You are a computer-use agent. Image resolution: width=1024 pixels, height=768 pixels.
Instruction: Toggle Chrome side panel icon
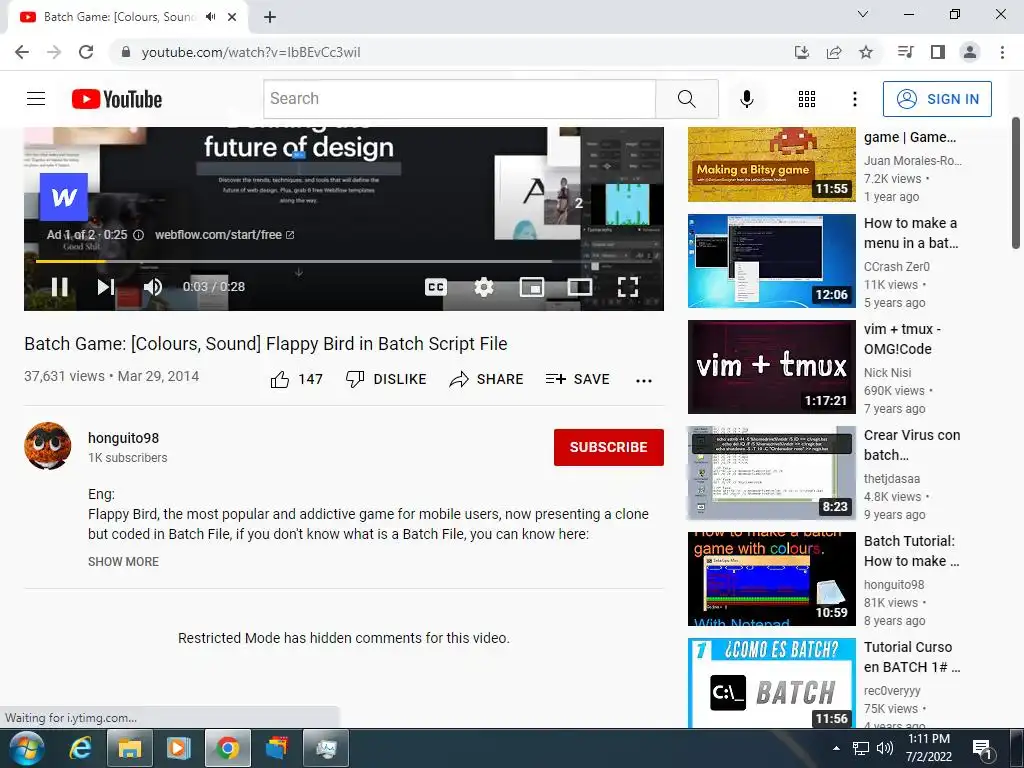coord(938,52)
